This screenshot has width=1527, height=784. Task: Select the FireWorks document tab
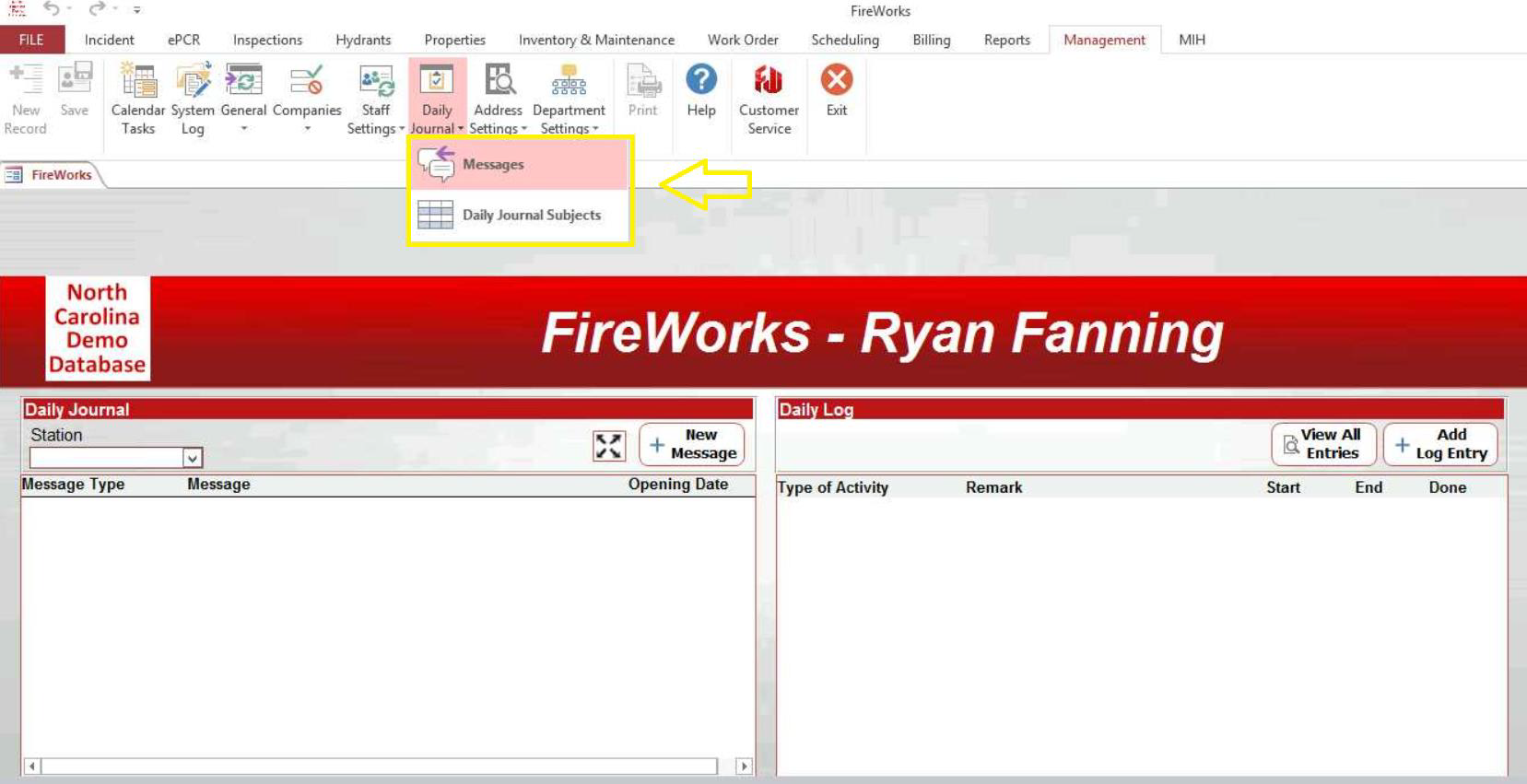[53, 174]
